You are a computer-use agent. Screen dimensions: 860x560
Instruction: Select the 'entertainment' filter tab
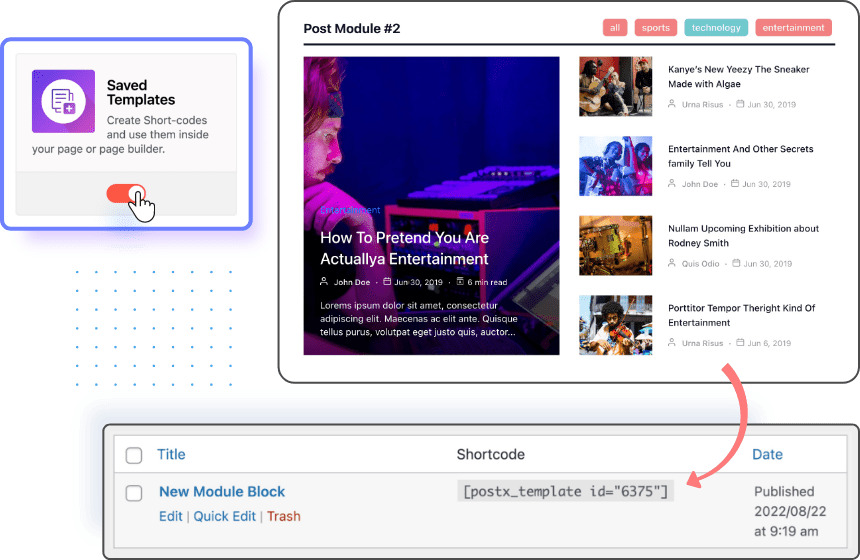pos(793,27)
